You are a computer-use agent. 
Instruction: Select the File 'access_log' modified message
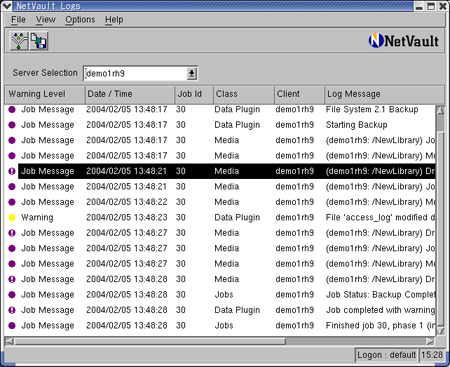380,218
